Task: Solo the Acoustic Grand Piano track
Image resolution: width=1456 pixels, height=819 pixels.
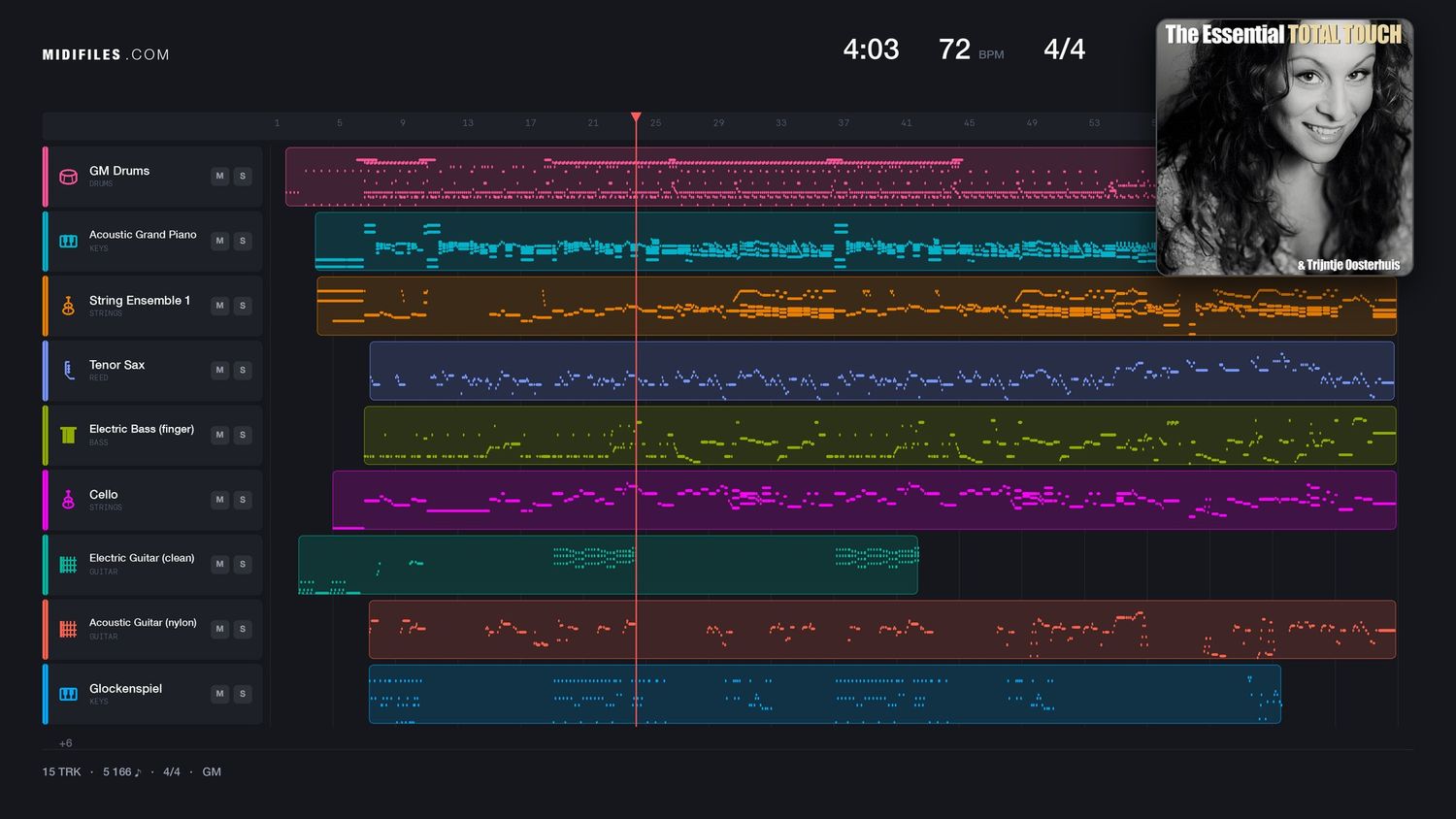Action: [243, 241]
